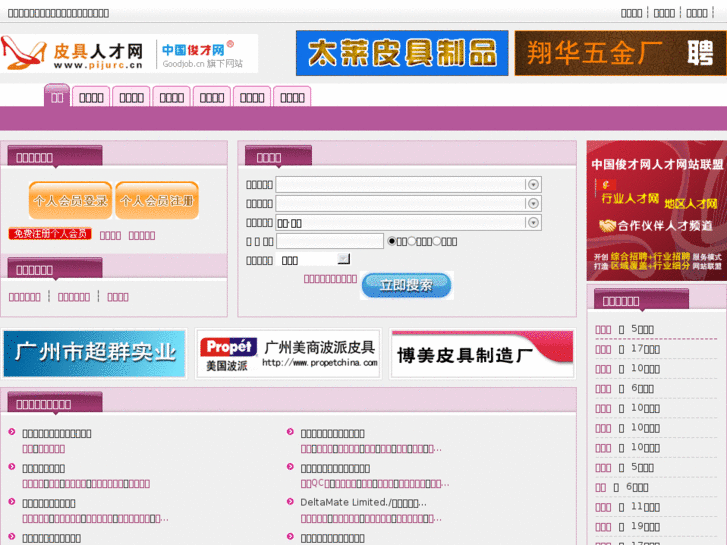Viewport: 727px width, 545px height.
Task: Click 地区人才网 in the red alliance banner
Action: pos(690,204)
